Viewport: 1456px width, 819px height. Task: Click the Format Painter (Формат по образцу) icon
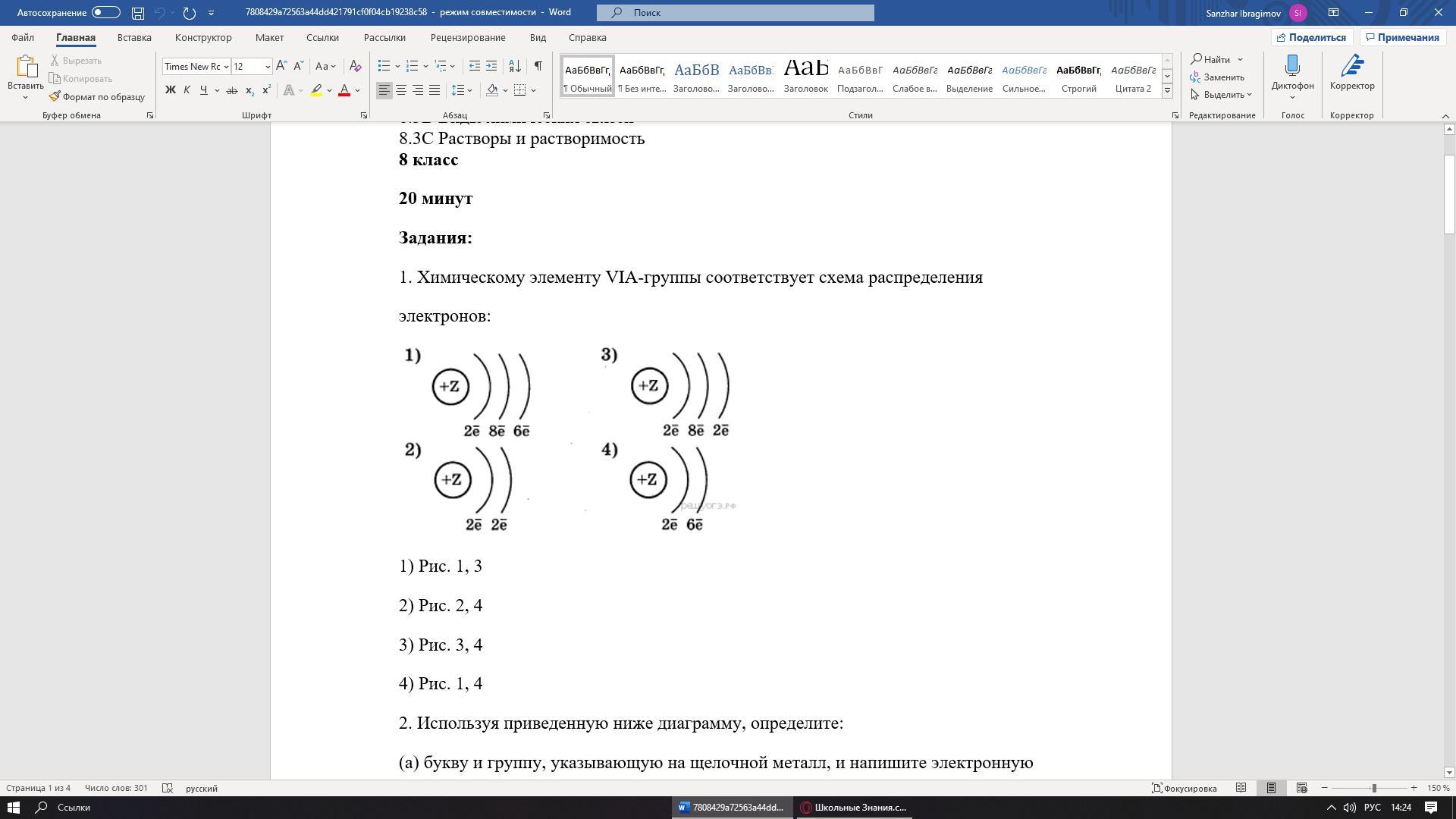(55, 97)
